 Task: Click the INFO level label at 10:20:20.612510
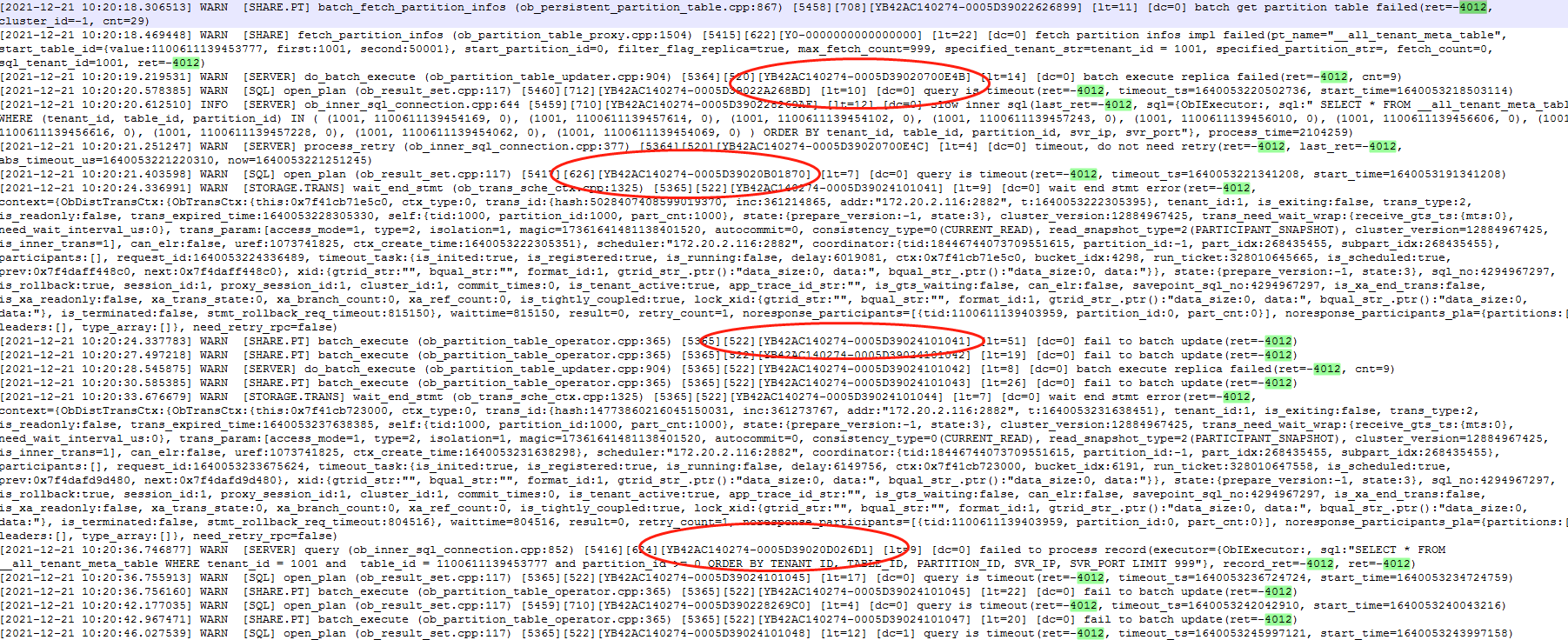tap(214, 104)
